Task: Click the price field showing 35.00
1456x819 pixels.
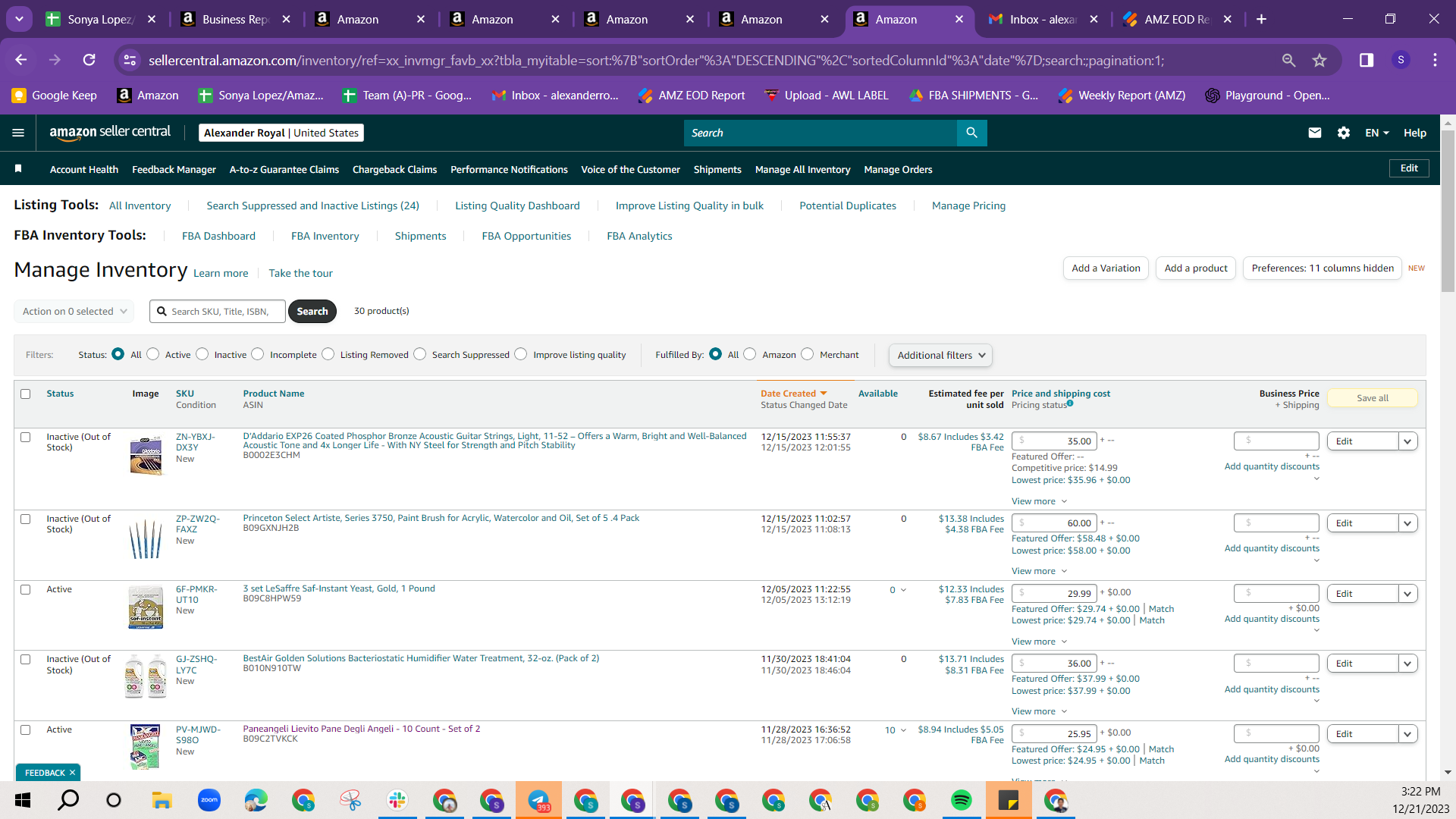Action: [1054, 441]
